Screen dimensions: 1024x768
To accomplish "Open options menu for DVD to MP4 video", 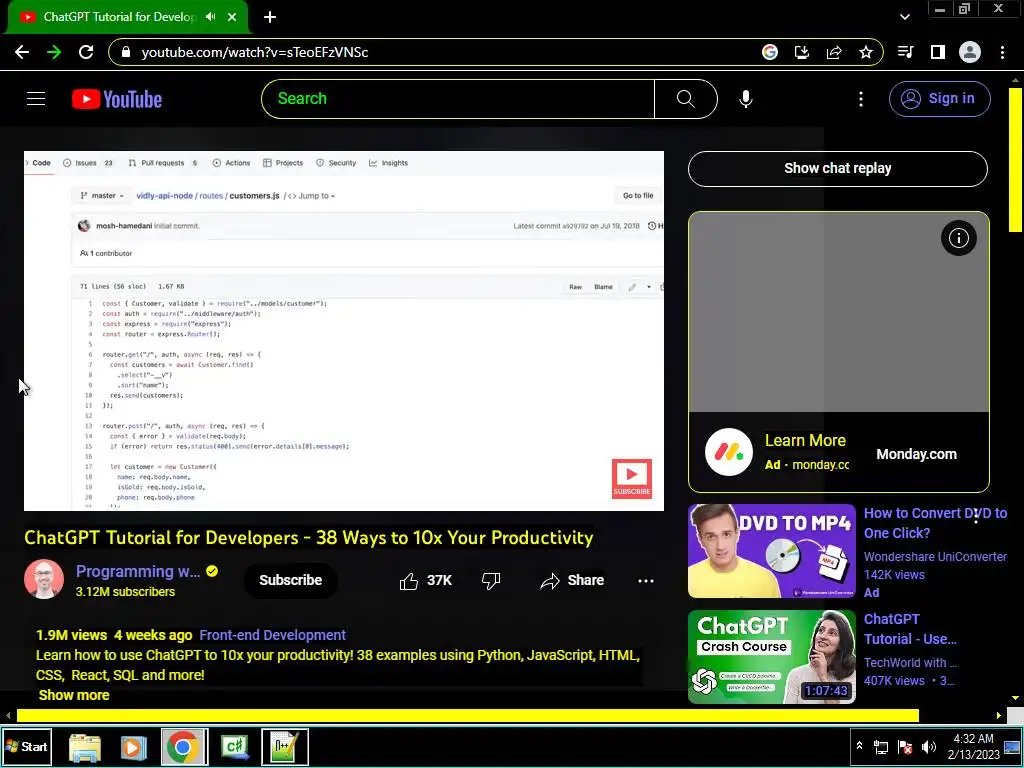I will coord(976,517).
